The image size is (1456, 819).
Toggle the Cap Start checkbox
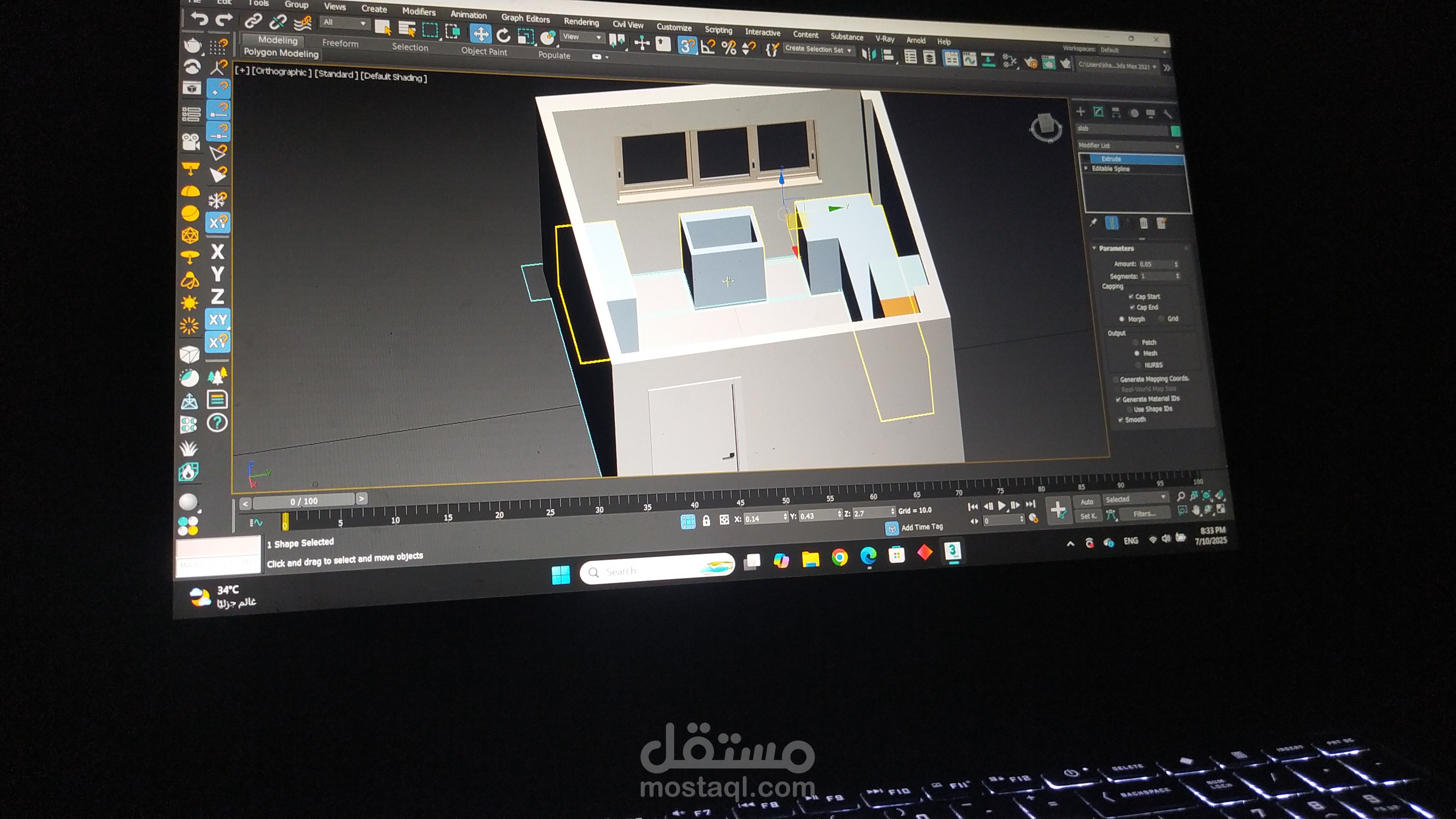(x=1131, y=296)
